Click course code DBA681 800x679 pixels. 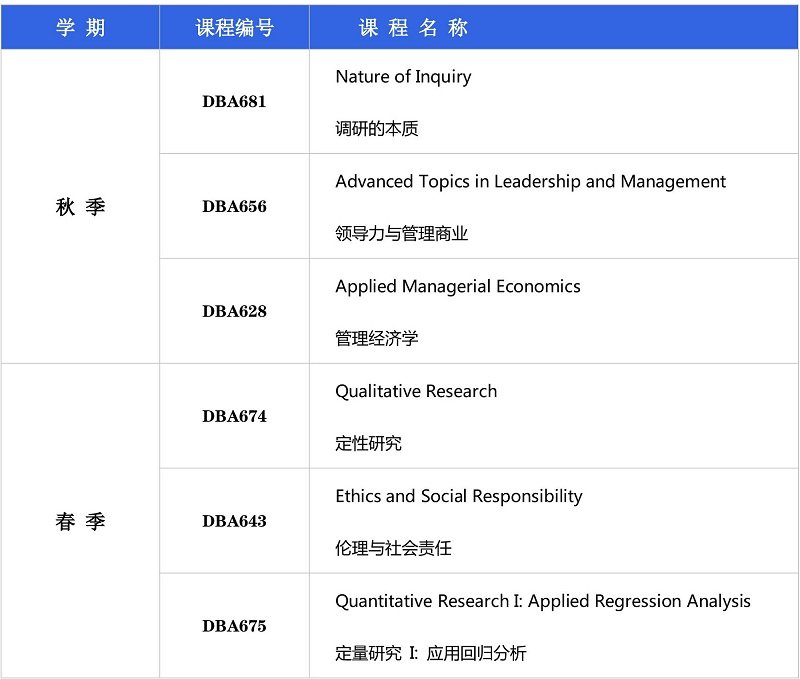point(235,102)
